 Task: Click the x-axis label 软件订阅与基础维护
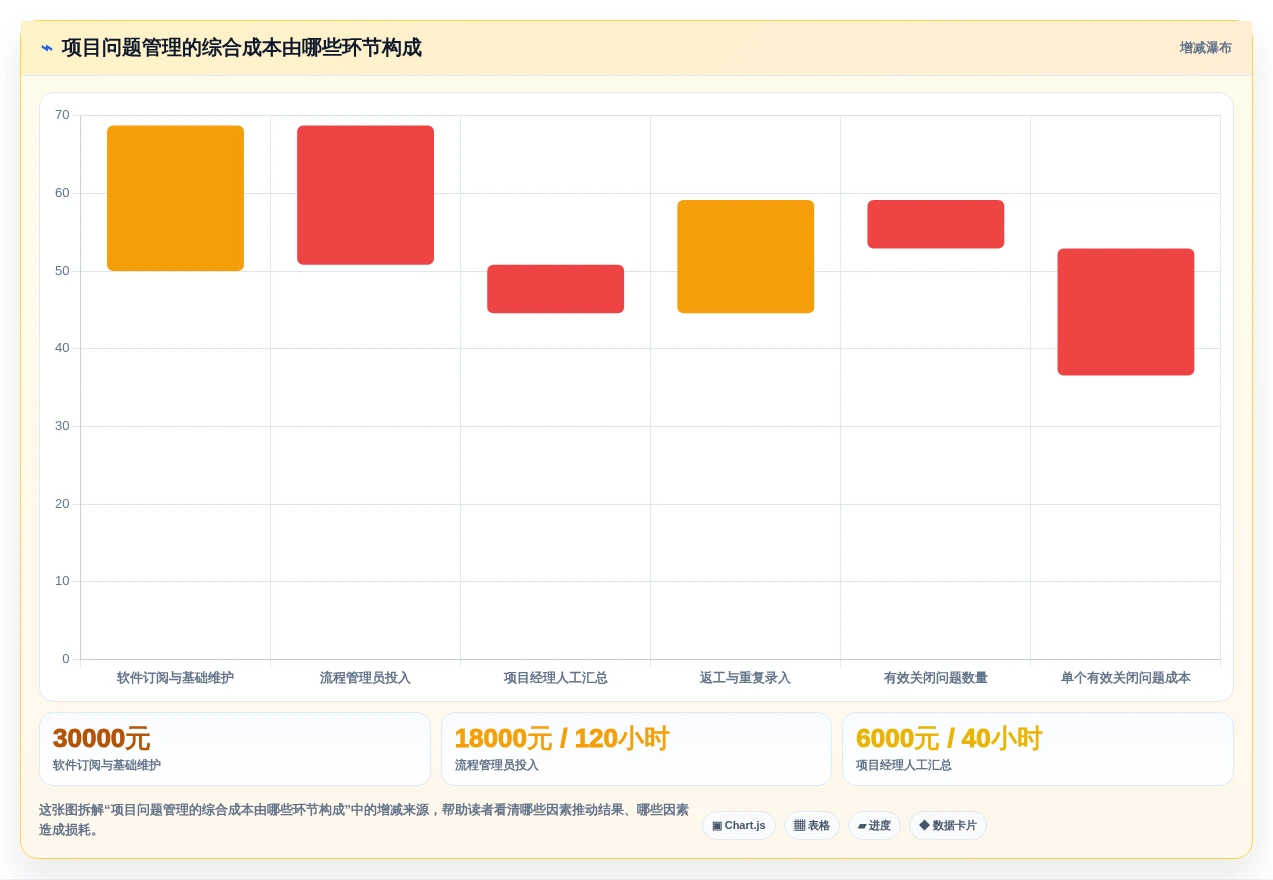coord(175,678)
